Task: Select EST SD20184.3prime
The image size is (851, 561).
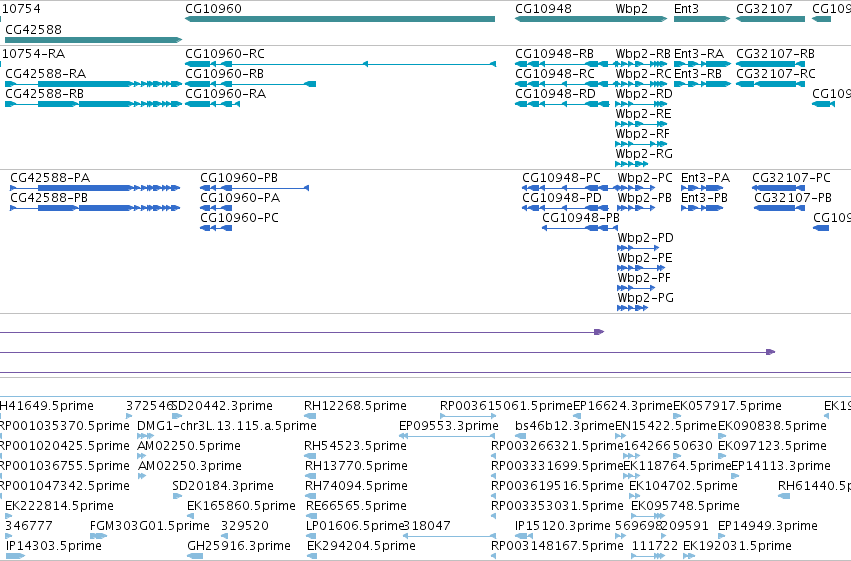Action: pyautogui.click(x=223, y=486)
